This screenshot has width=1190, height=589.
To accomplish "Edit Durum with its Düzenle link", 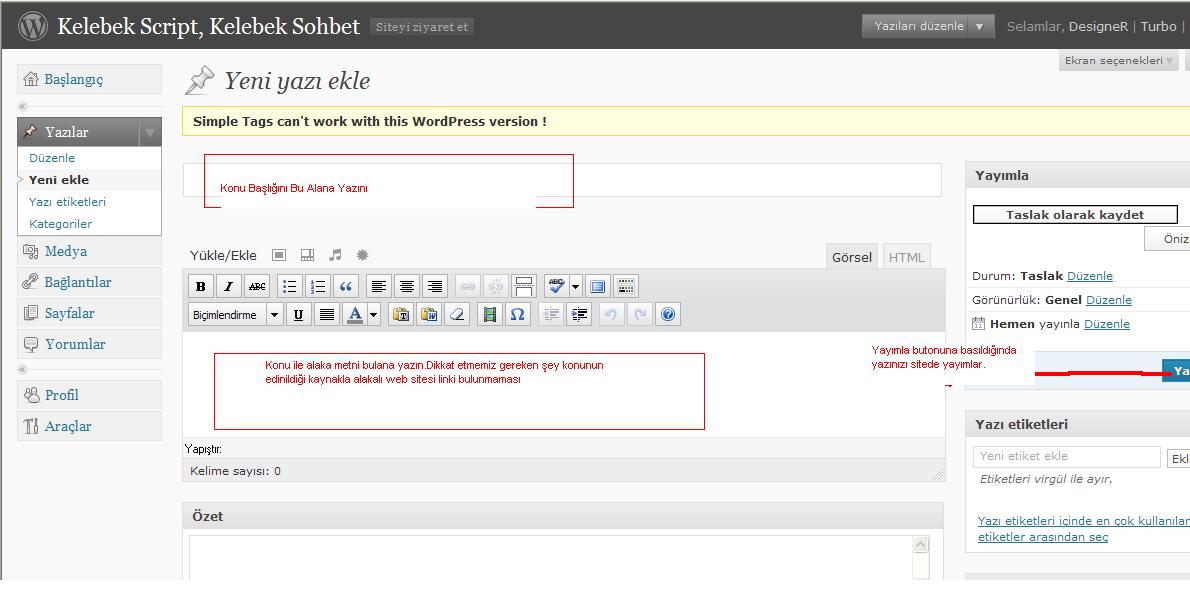I will 1090,276.
